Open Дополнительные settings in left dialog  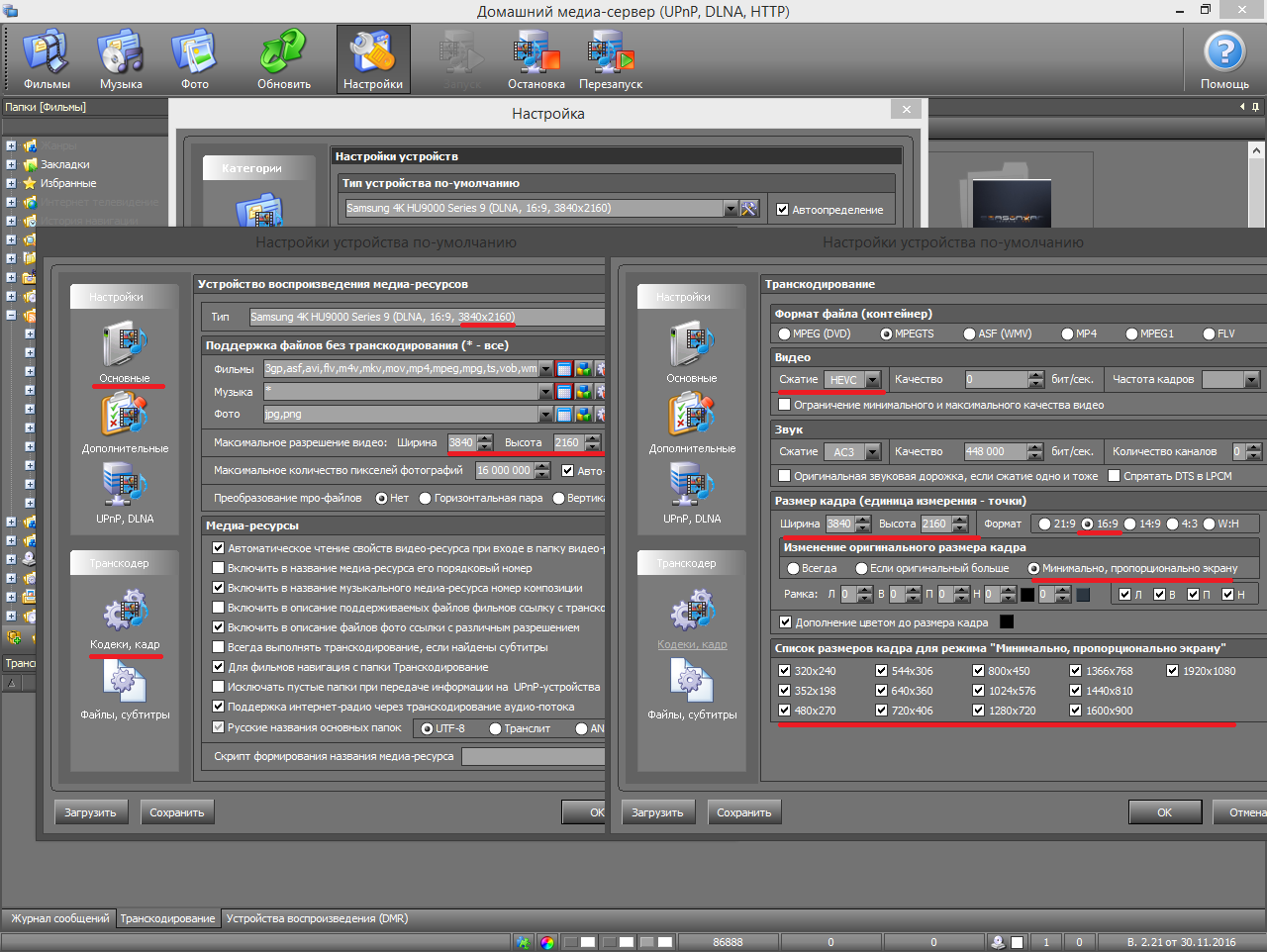(x=125, y=421)
